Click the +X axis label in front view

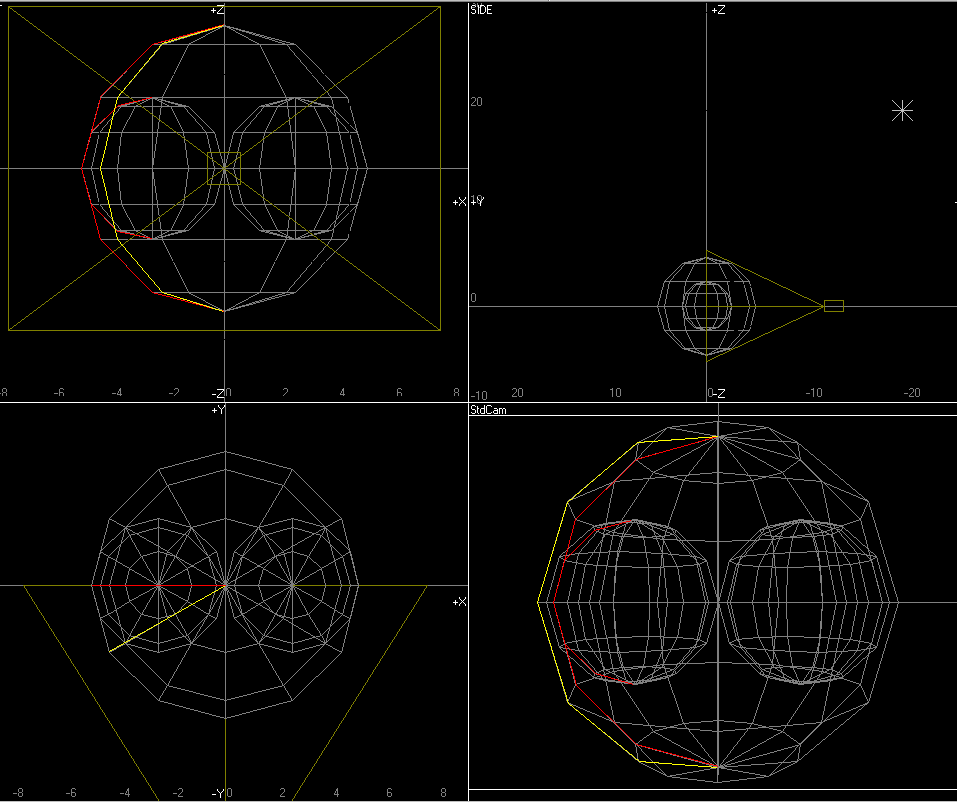(459, 202)
